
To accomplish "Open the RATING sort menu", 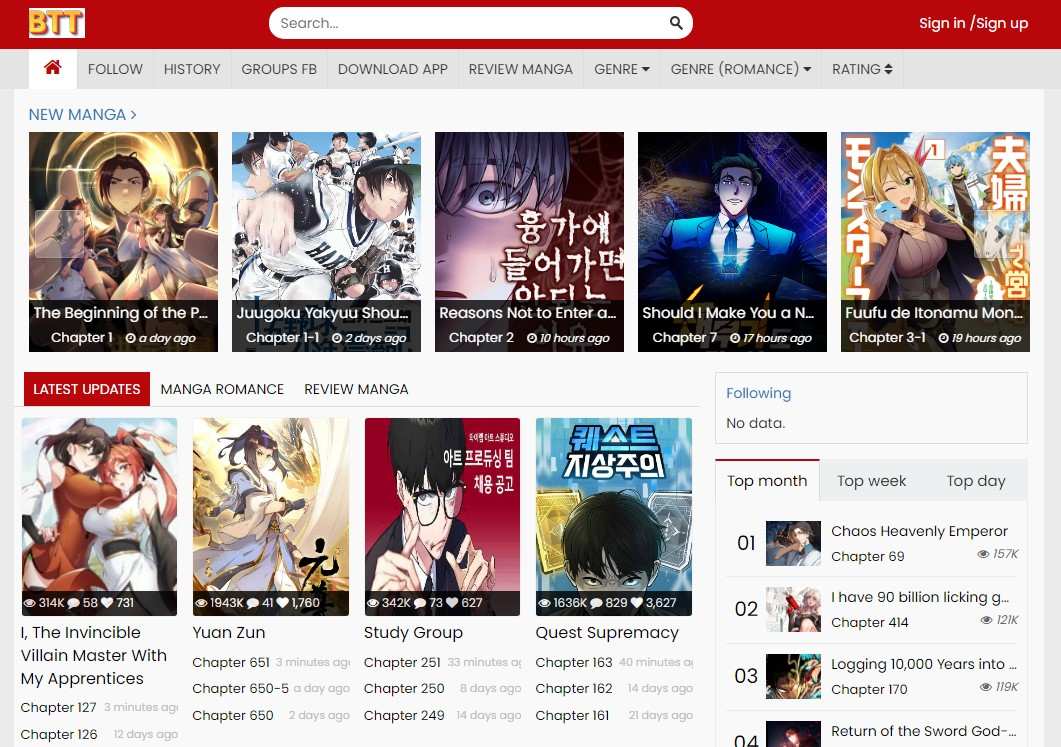I will tap(862, 69).
